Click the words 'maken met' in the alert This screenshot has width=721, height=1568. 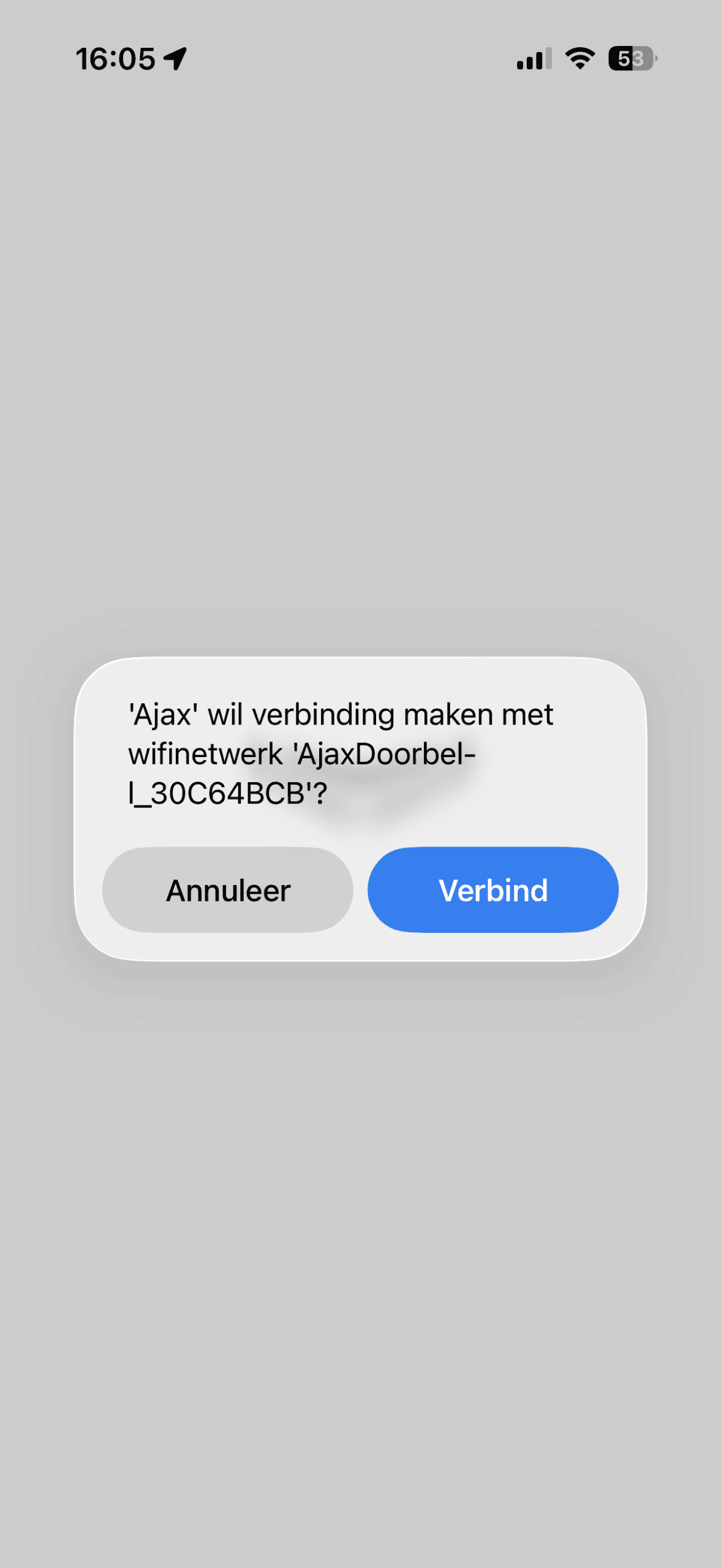(478, 715)
